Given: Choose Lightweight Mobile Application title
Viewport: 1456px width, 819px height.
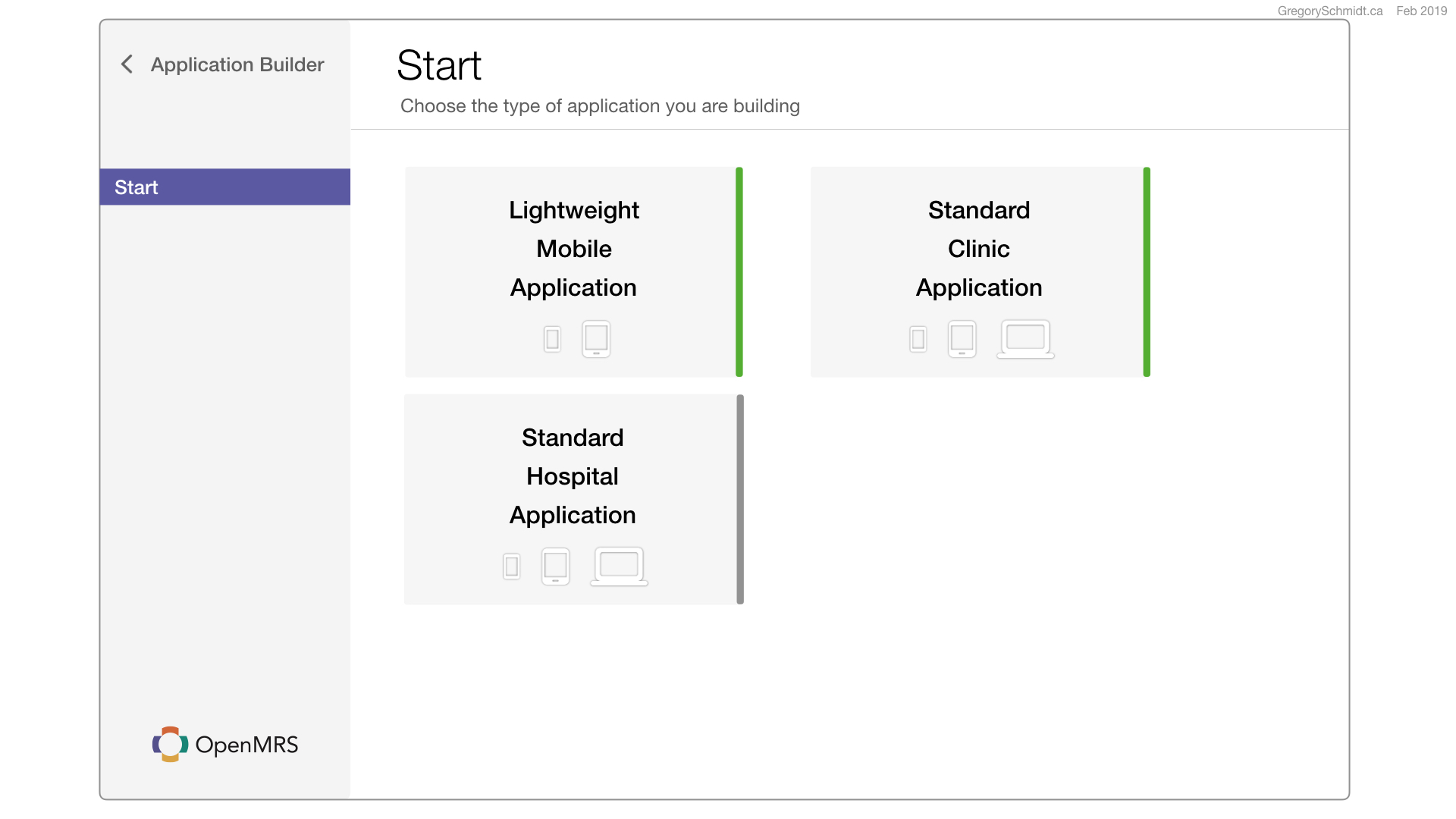Looking at the screenshot, I should [574, 249].
